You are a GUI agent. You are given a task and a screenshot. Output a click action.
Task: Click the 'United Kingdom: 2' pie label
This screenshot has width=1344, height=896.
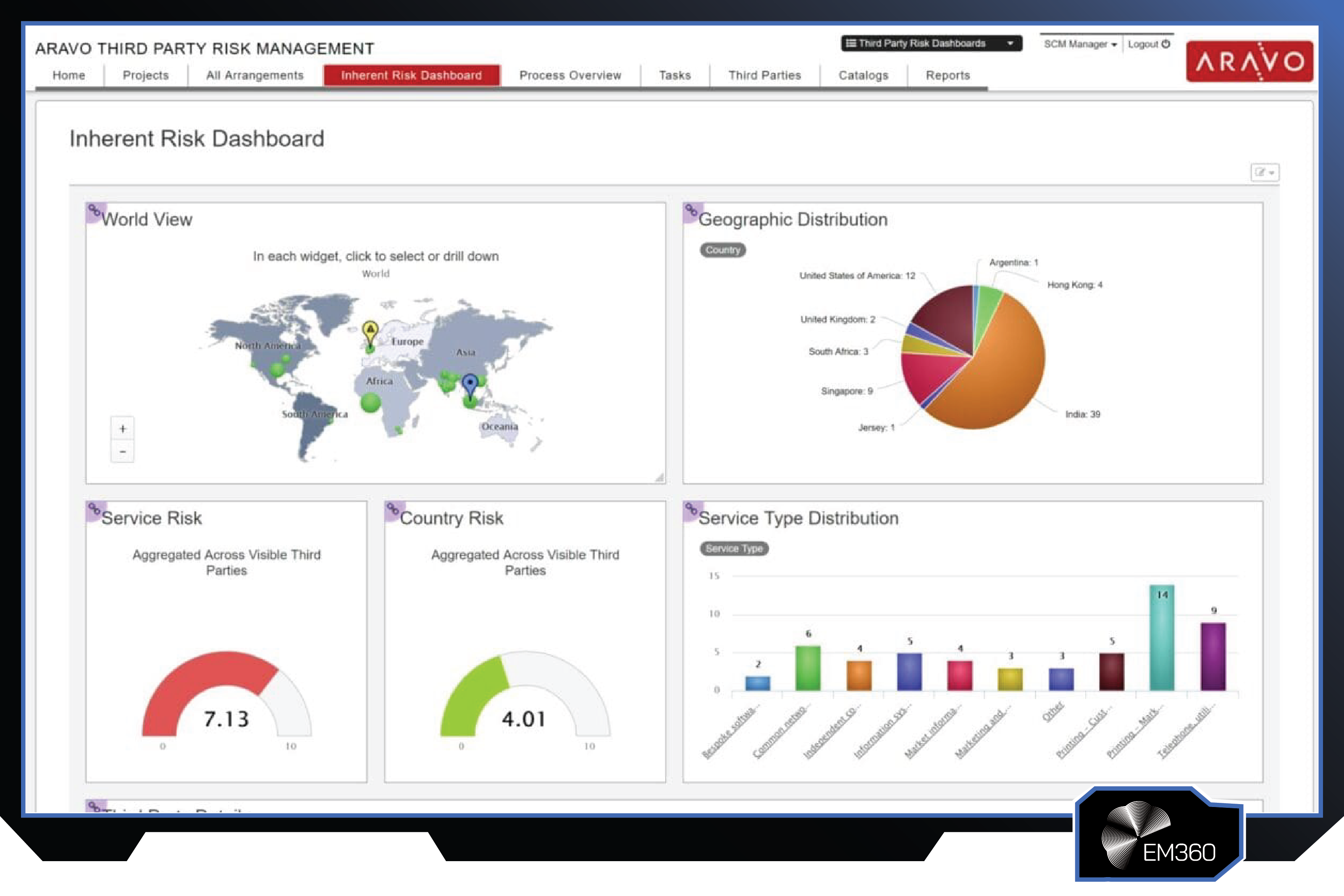(838, 320)
